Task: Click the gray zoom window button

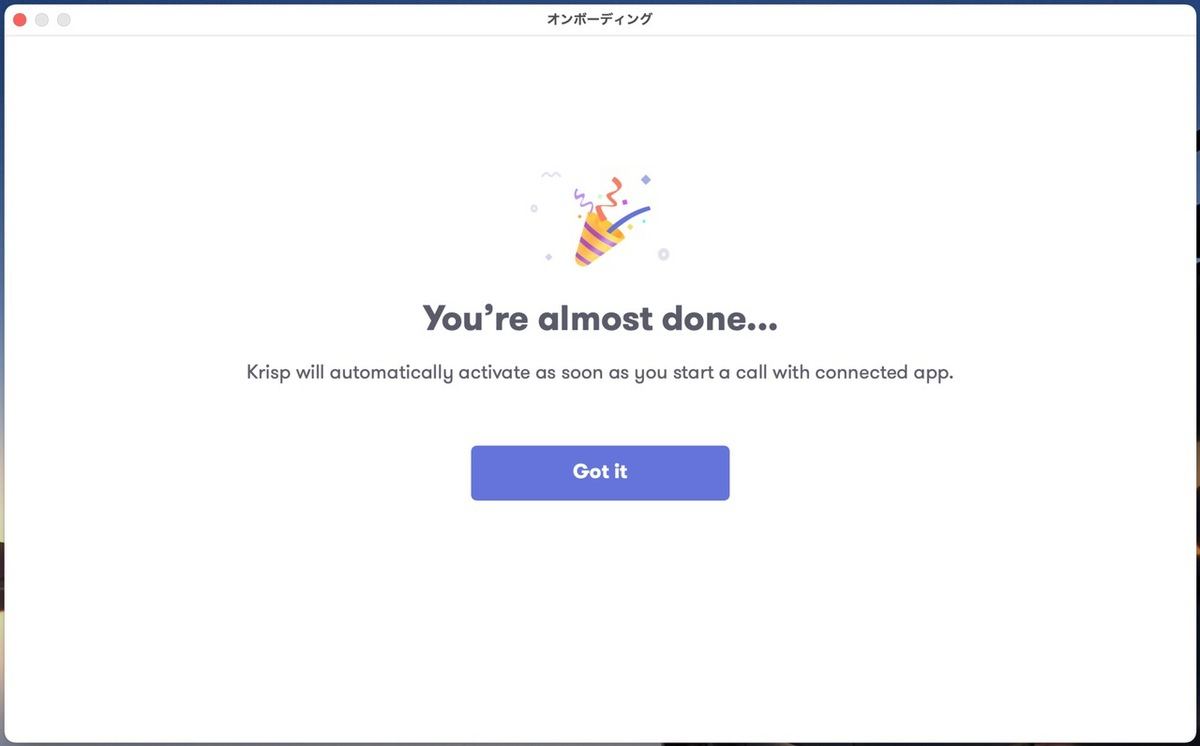Action: (x=64, y=19)
